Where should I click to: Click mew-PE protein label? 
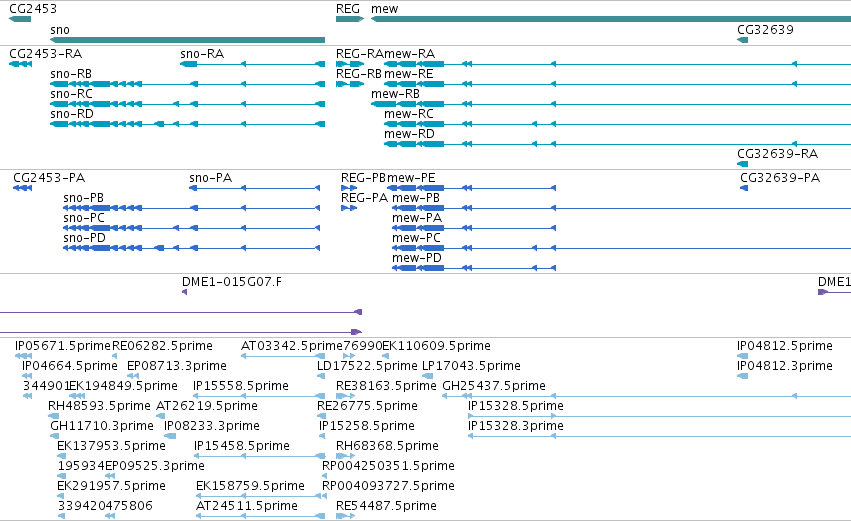411,178
